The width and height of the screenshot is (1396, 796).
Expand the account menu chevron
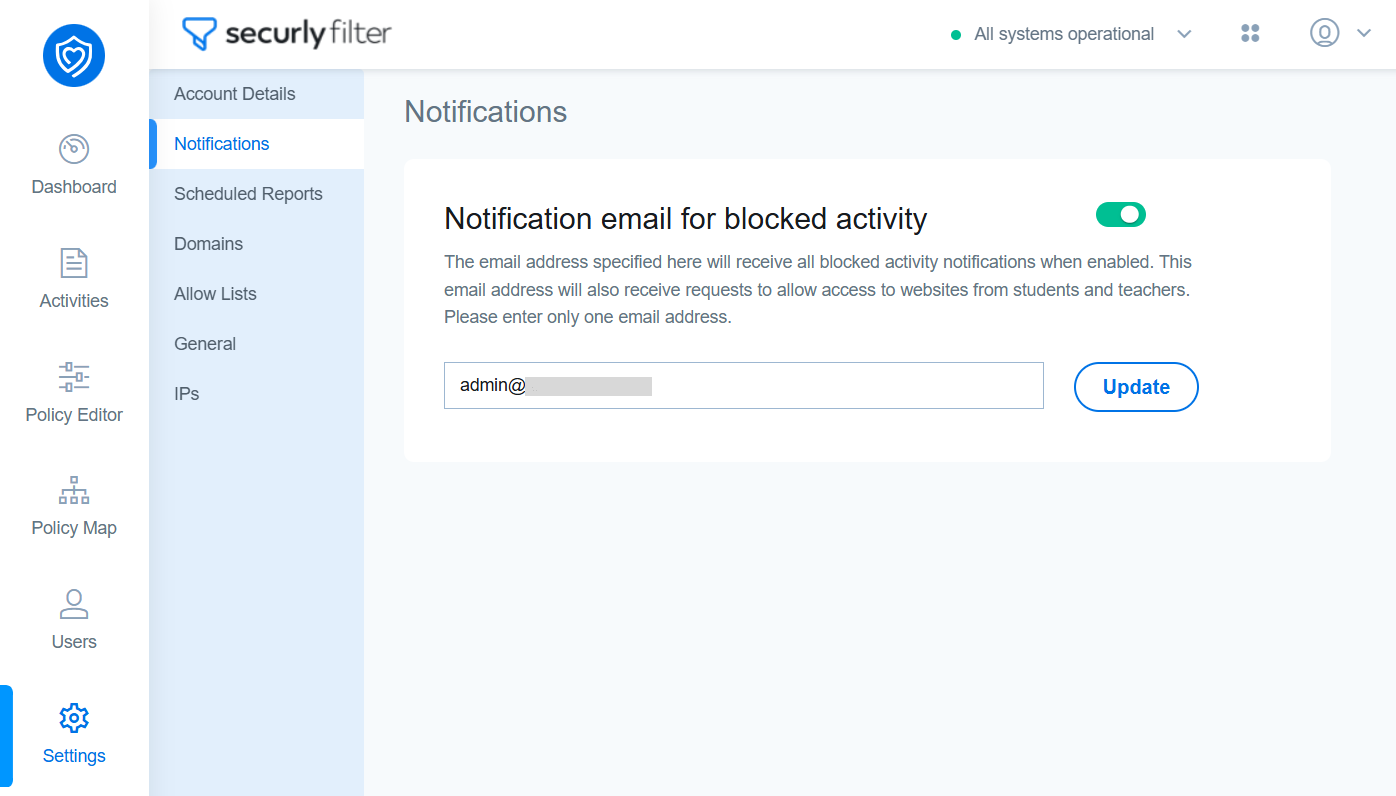coord(1364,33)
